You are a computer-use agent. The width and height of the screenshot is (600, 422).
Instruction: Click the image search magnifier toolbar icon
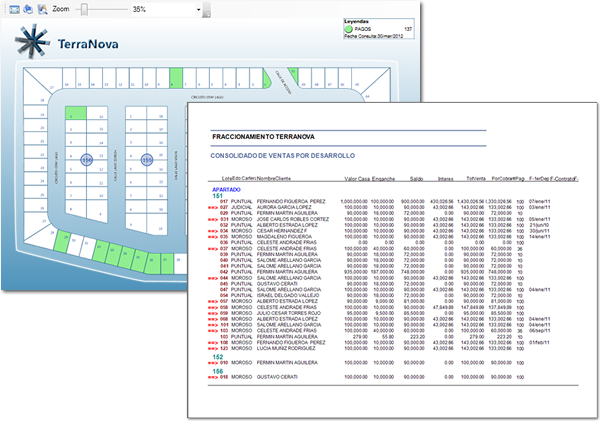click(x=42, y=9)
